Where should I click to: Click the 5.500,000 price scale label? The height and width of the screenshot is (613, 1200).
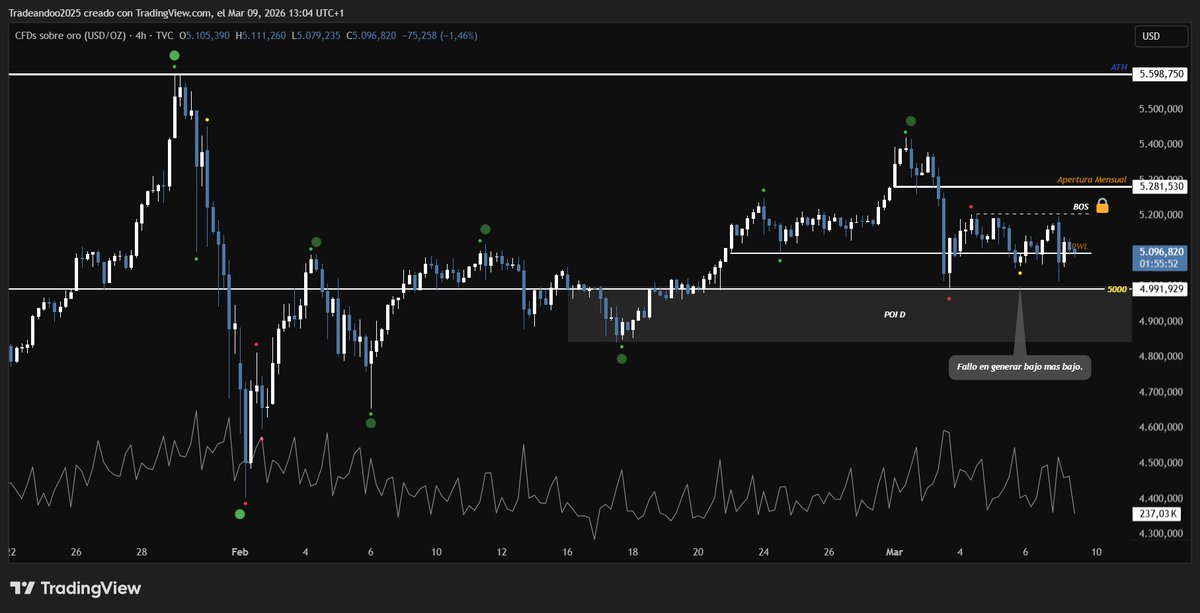(x=1161, y=109)
